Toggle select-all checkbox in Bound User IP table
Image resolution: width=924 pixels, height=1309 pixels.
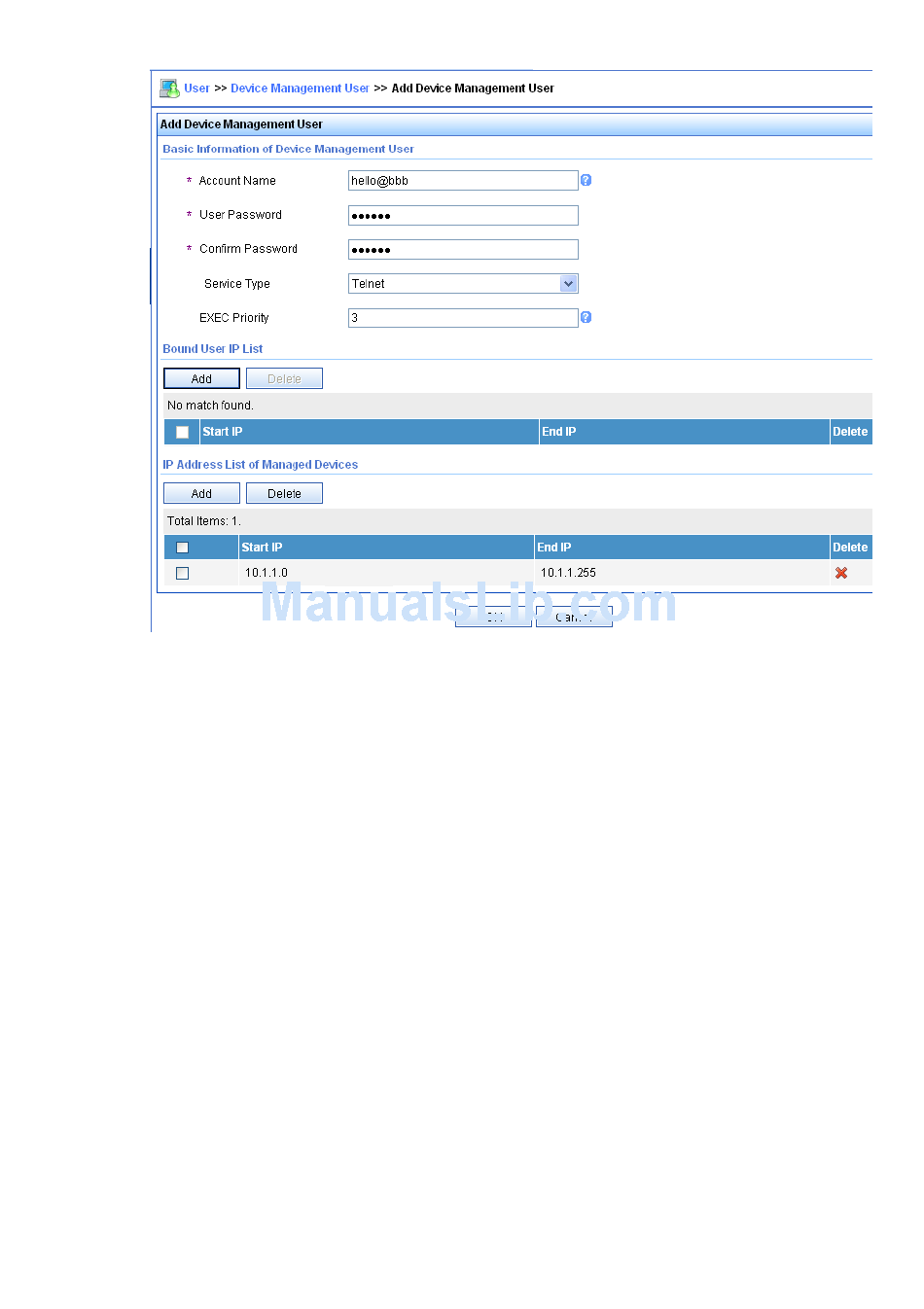[x=182, y=432]
